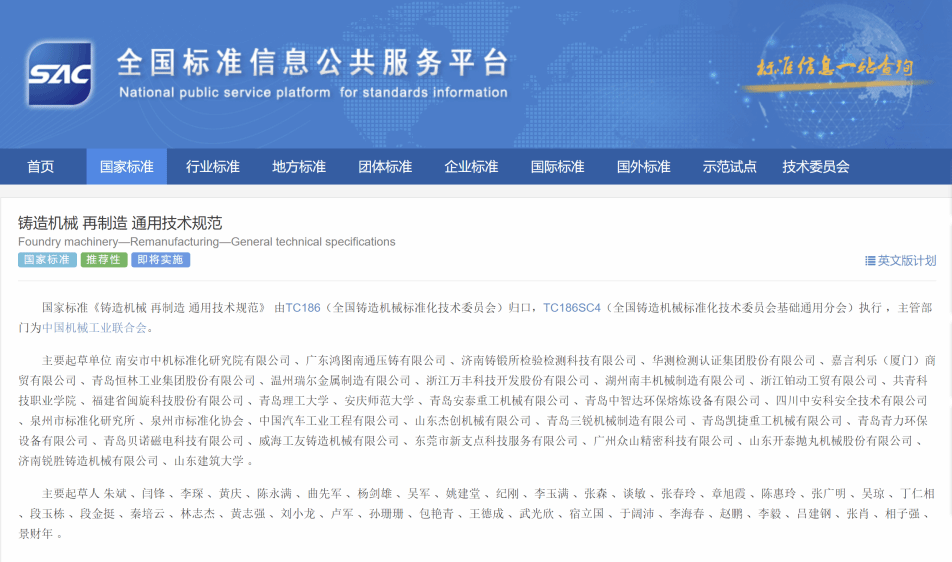
Task: Open 团体标准 navigation item
Action: point(385,167)
